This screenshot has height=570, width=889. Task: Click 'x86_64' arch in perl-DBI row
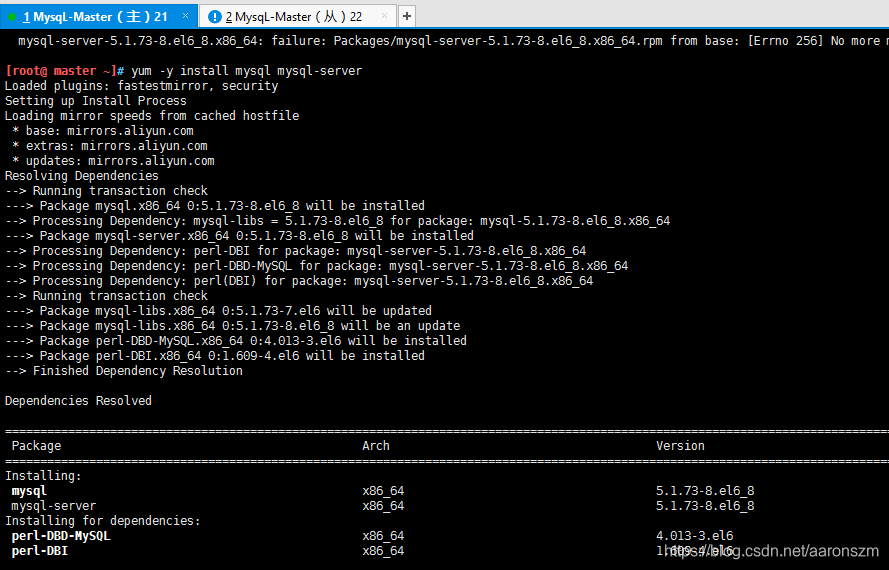(x=383, y=551)
